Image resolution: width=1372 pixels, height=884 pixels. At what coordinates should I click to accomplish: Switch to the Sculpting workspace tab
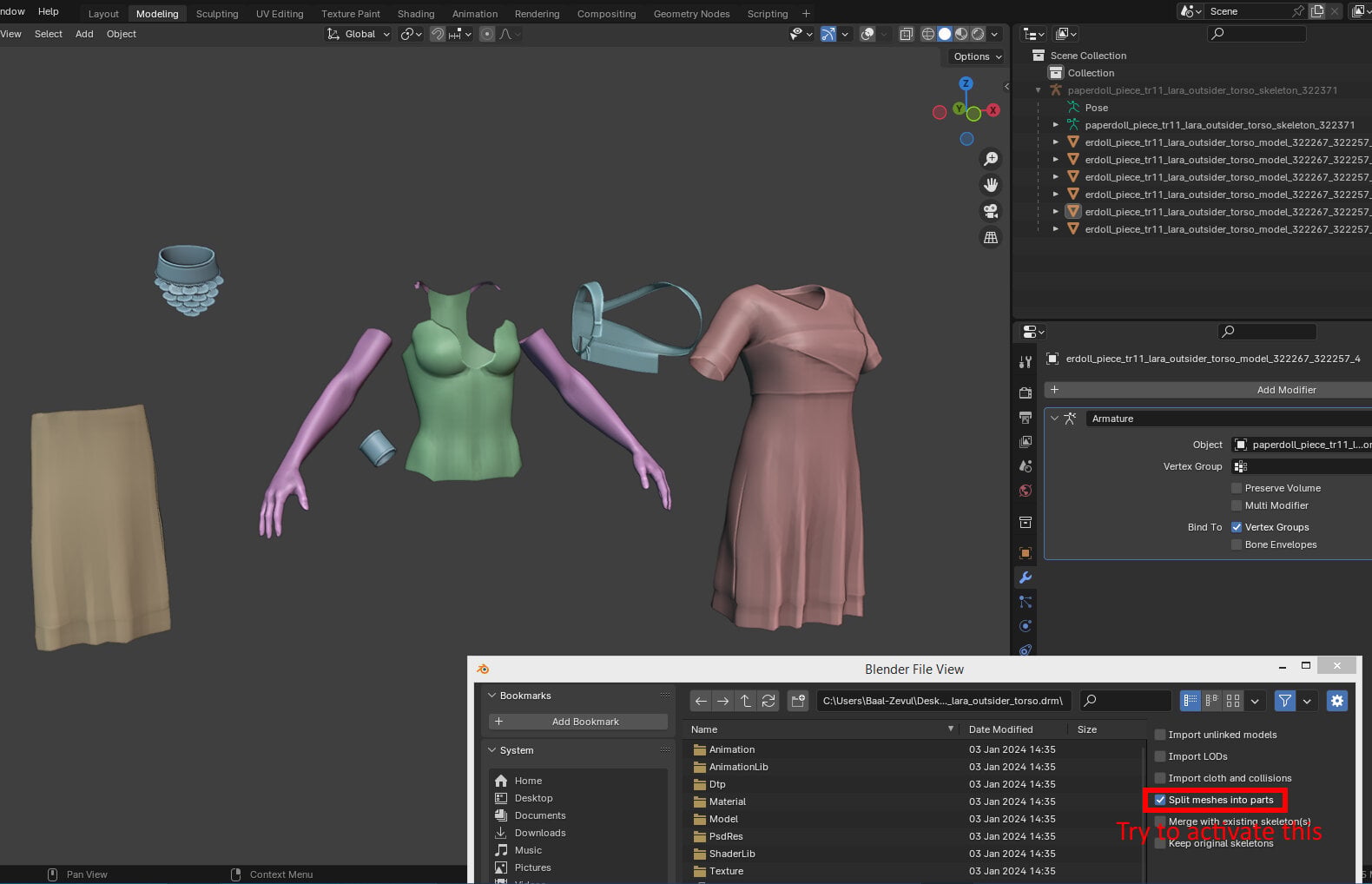pos(217,14)
